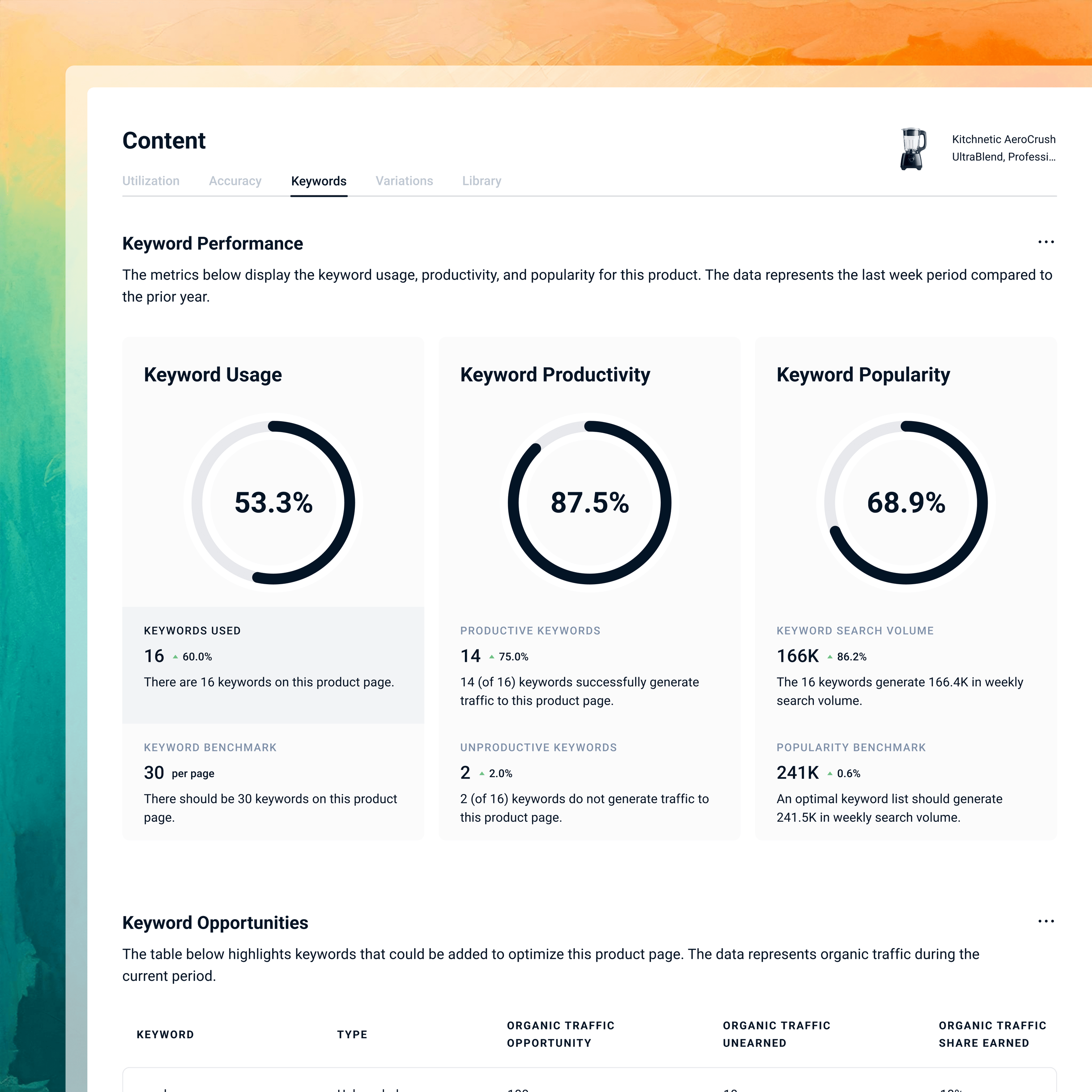Open Keyword Opportunities more options menu

click(x=1046, y=921)
